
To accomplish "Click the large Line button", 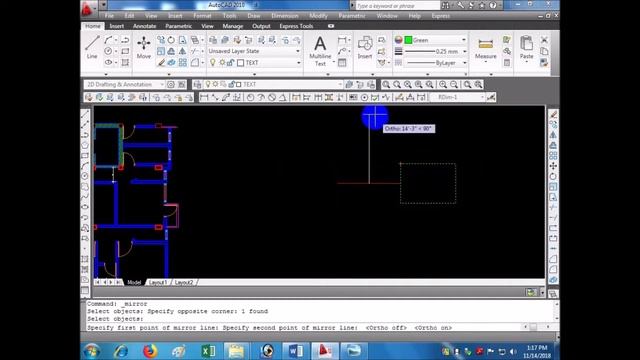I will (92, 47).
